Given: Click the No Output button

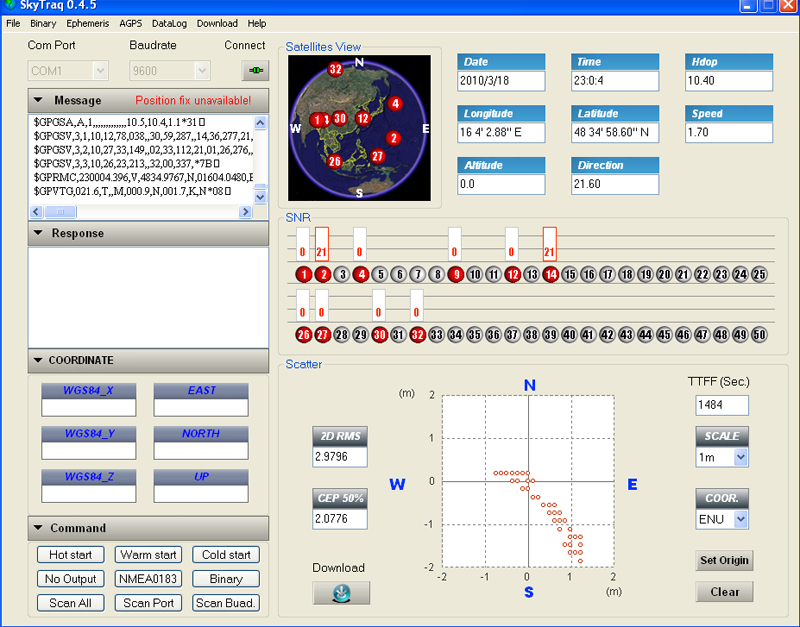Looking at the screenshot, I should pyautogui.click(x=70, y=579).
